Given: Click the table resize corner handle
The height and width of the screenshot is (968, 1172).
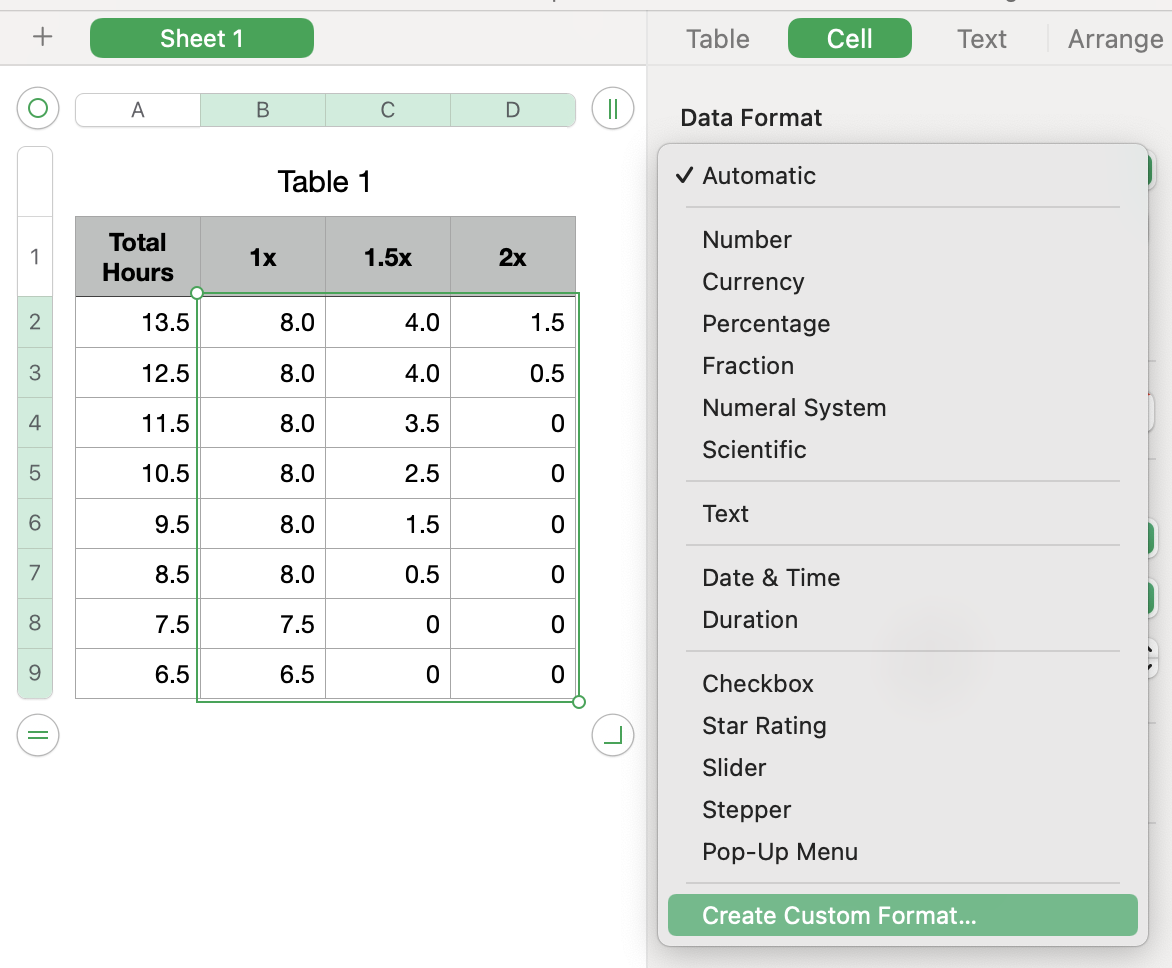Looking at the screenshot, I should pyautogui.click(x=613, y=736).
